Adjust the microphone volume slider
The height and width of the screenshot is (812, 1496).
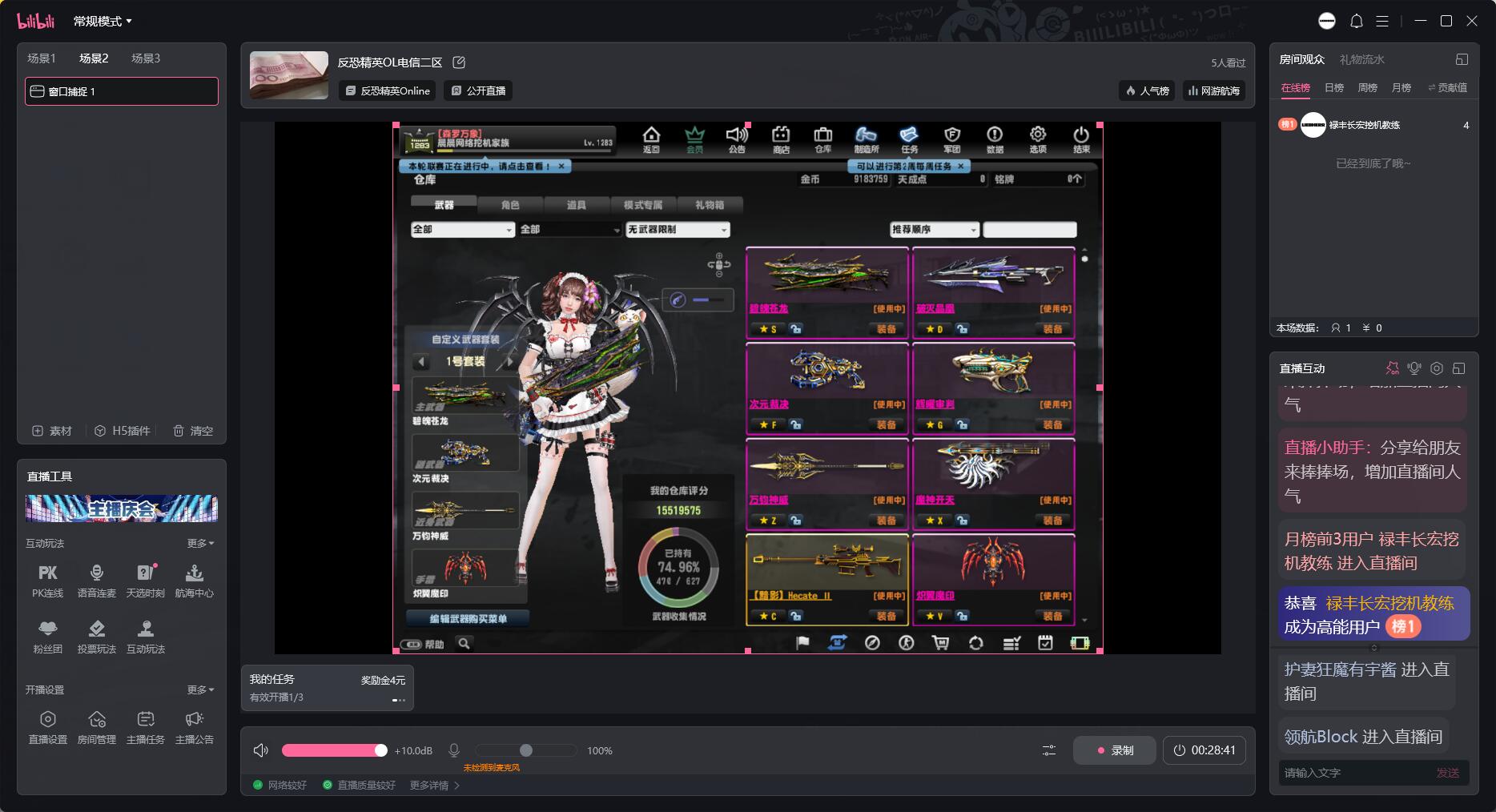pyautogui.click(x=526, y=750)
